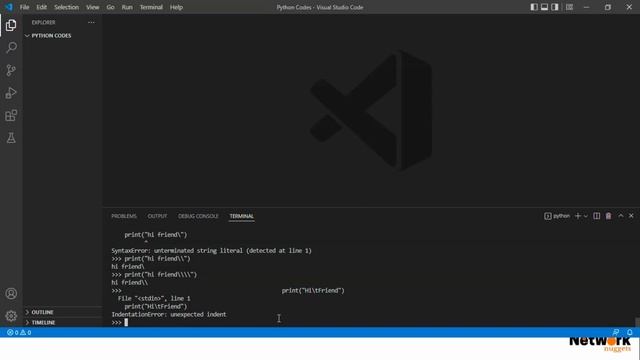Create a new terminal with plus icon

(578, 216)
